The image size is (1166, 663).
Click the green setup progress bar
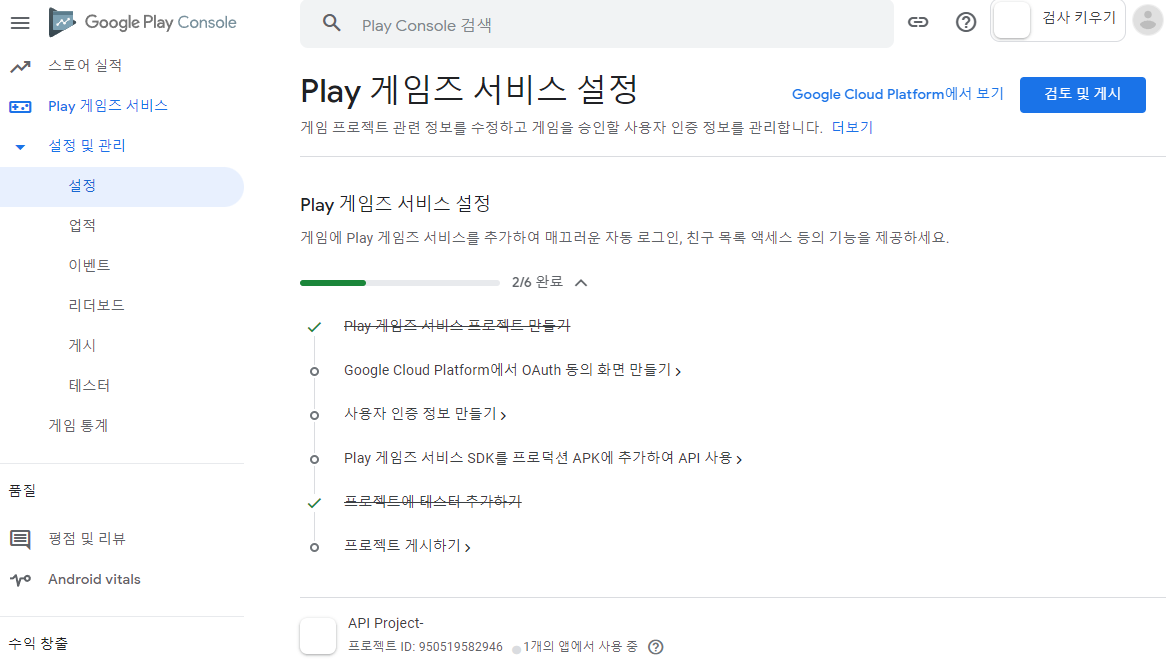point(400,282)
